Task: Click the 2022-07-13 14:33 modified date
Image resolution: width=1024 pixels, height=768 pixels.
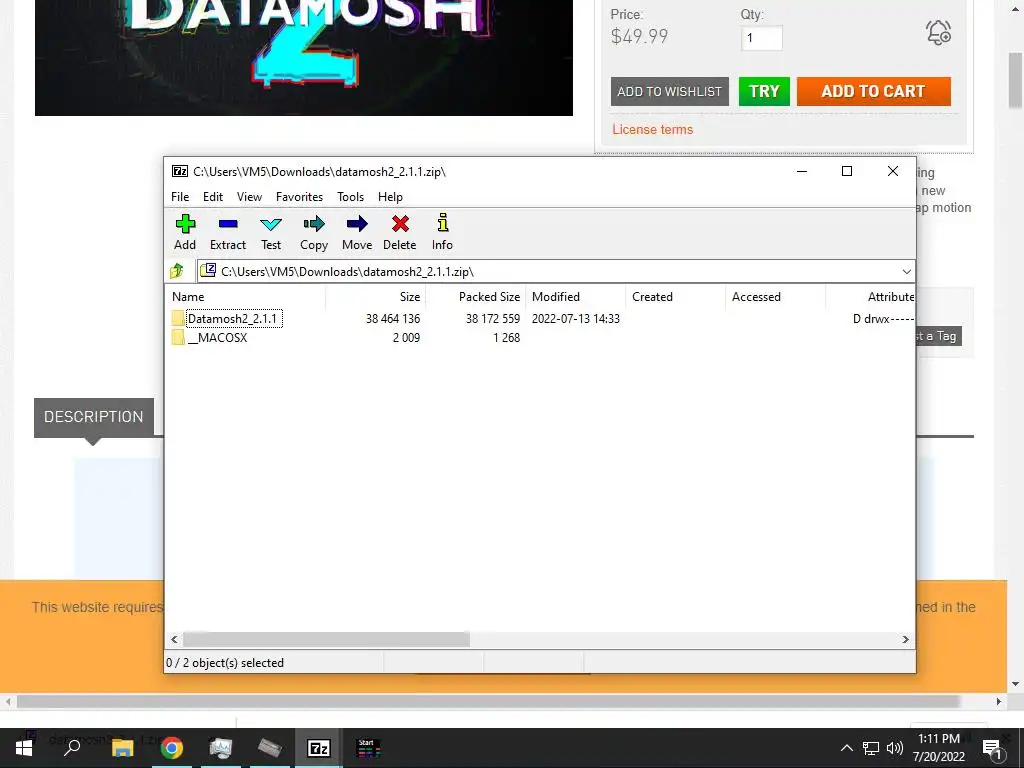Action: [x=575, y=319]
